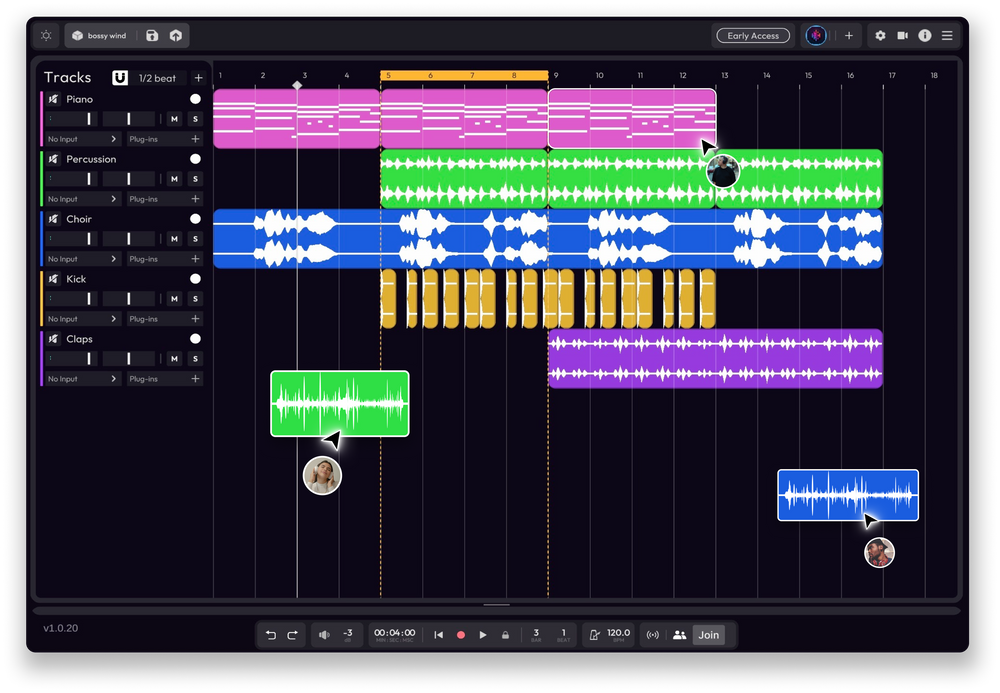The height and width of the screenshot is (693, 1000).
Task: Click the Early Access button
Action: (x=753, y=36)
